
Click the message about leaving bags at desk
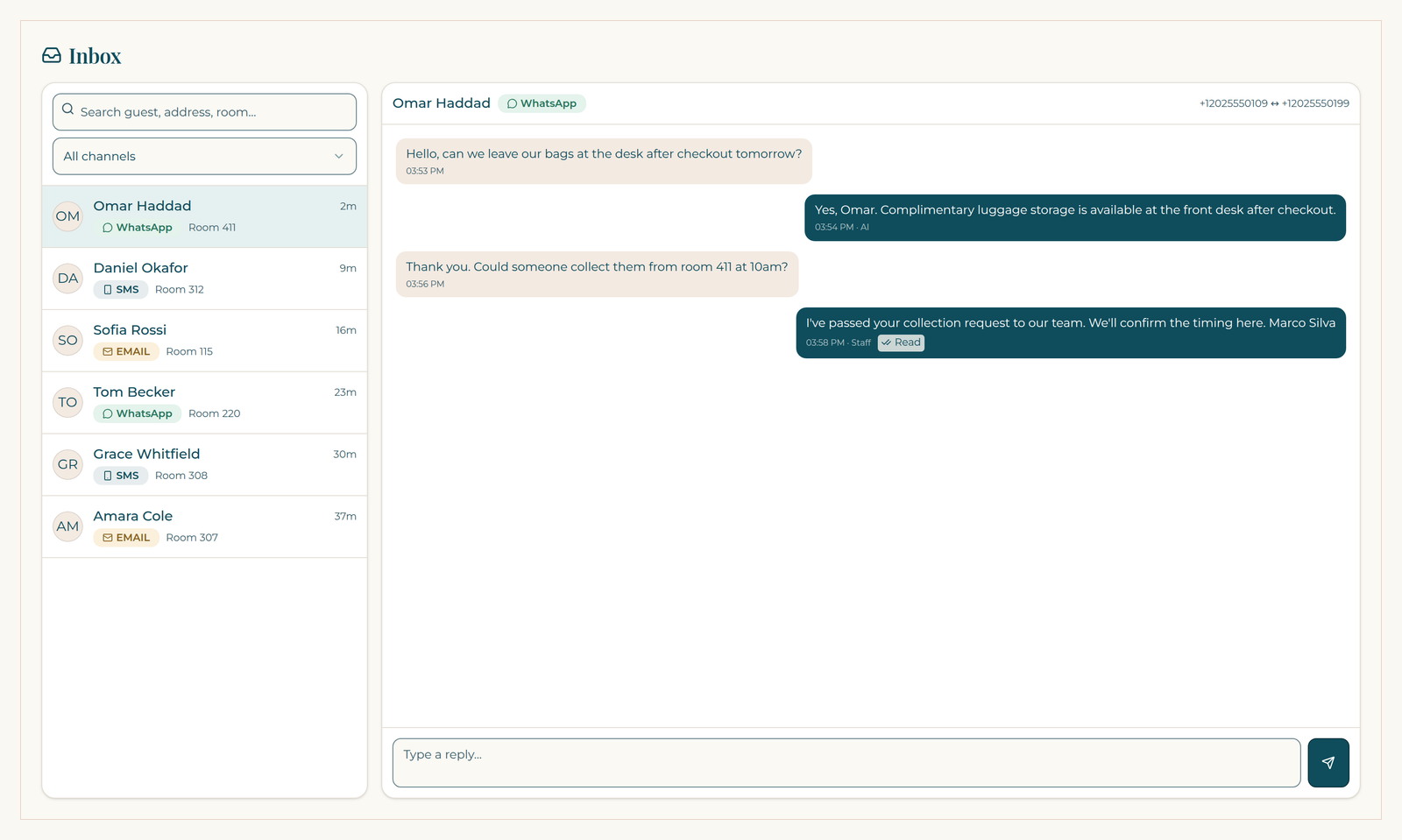604,161
